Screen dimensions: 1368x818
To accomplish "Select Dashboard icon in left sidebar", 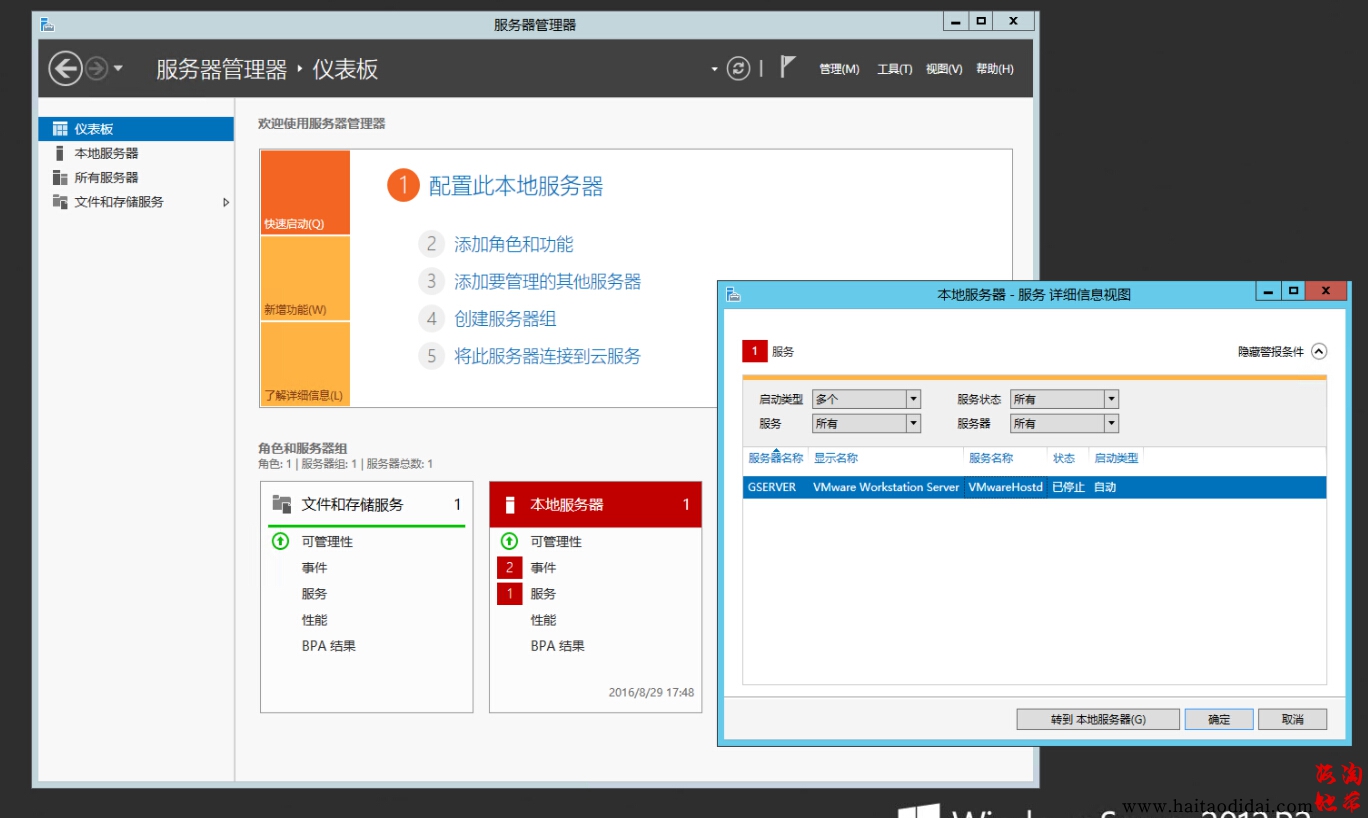I will point(60,129).
